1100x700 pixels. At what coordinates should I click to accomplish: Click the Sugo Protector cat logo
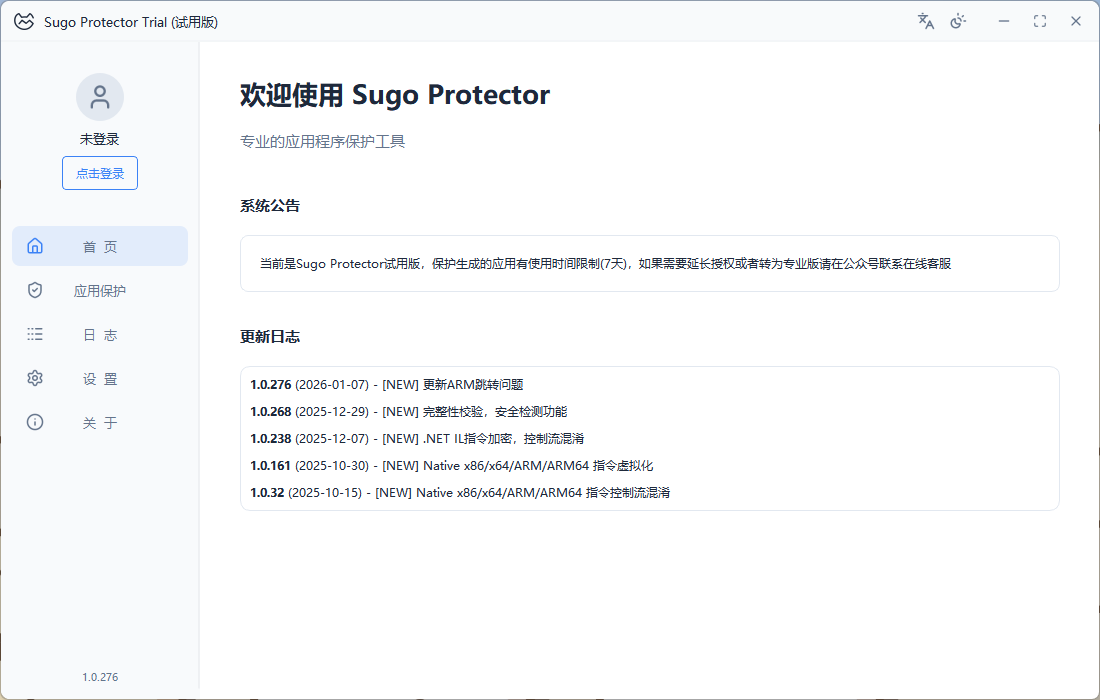(23, 21)
